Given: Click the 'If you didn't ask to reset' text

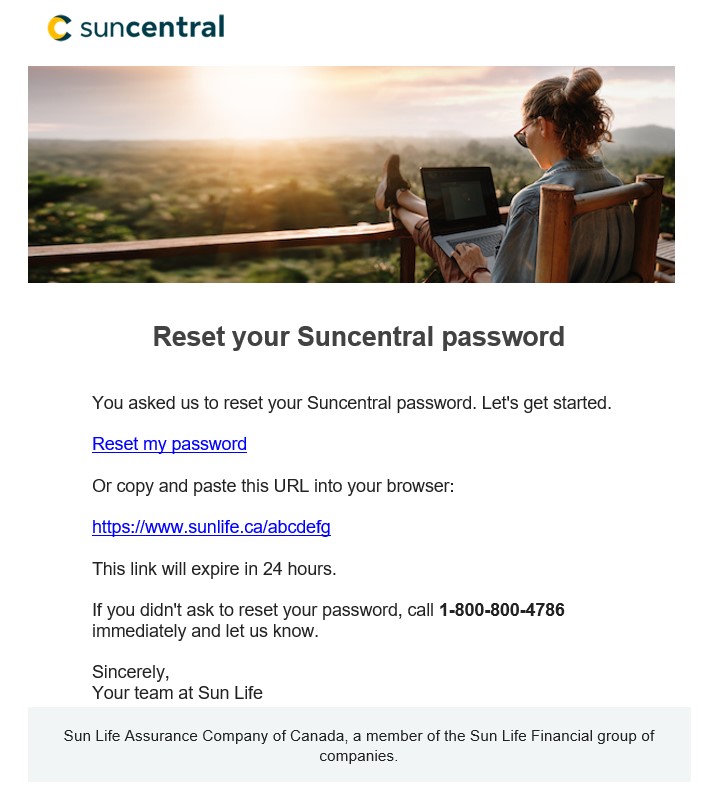Looking at the screenshot, I should tap(264, 610).
